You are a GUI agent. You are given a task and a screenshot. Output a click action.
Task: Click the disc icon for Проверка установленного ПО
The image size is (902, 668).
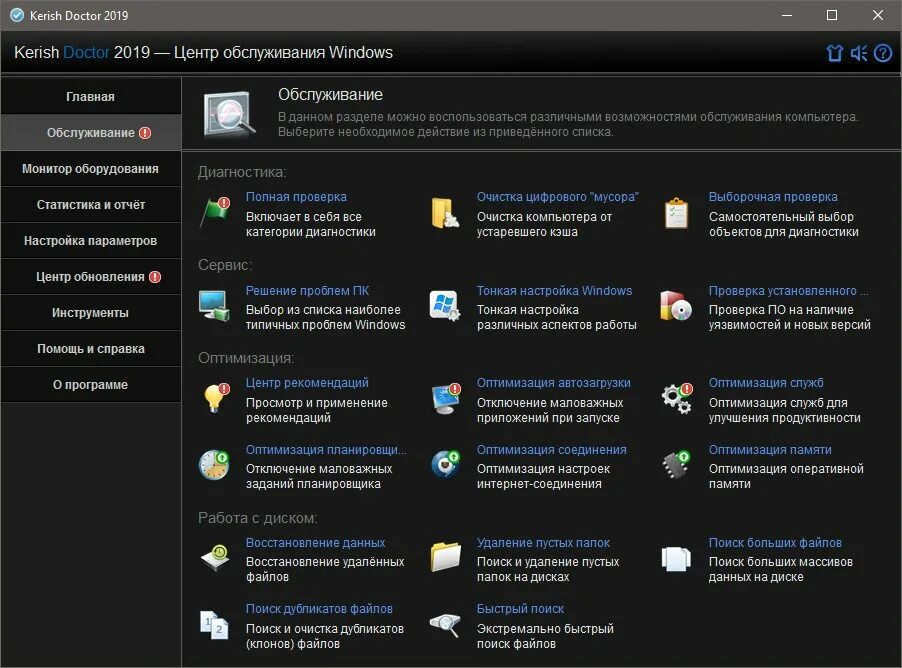click(x=676, y=305)
